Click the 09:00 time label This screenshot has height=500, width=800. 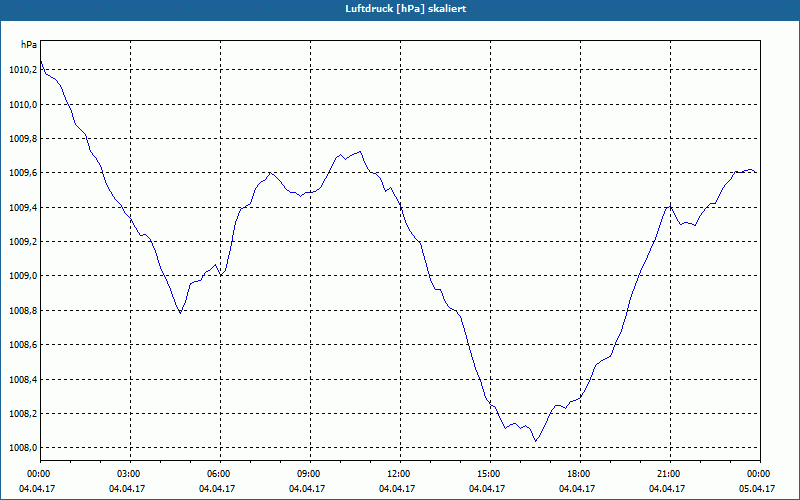[310, 474]
